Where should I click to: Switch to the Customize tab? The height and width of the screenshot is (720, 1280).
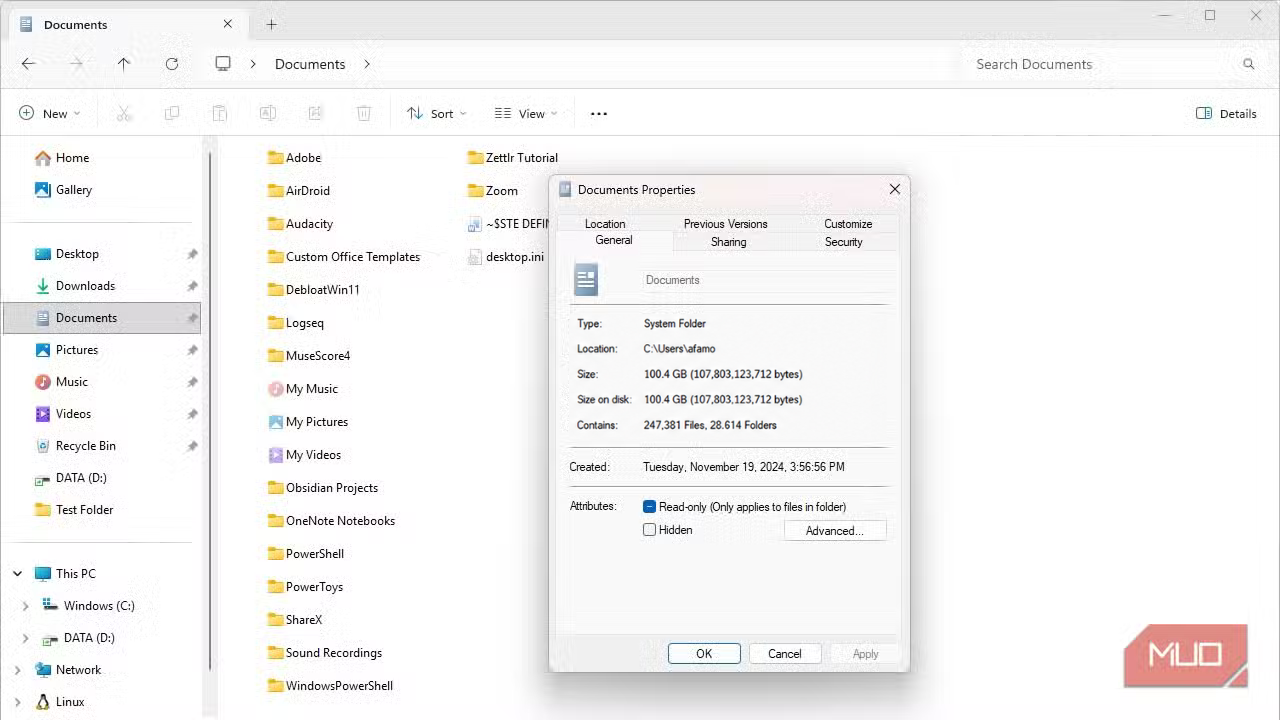(848, 224)
